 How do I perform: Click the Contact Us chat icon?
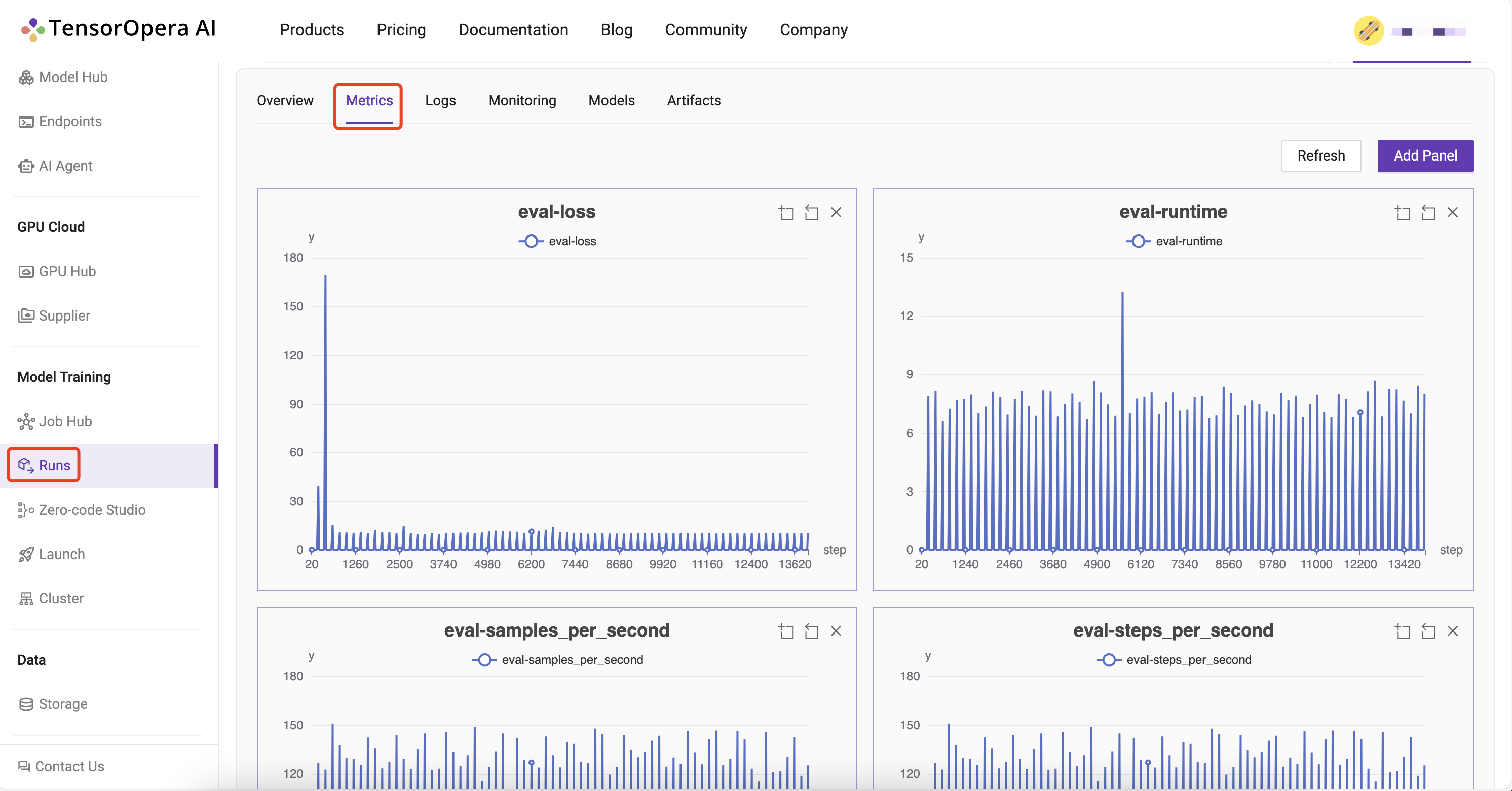[24, 766]
